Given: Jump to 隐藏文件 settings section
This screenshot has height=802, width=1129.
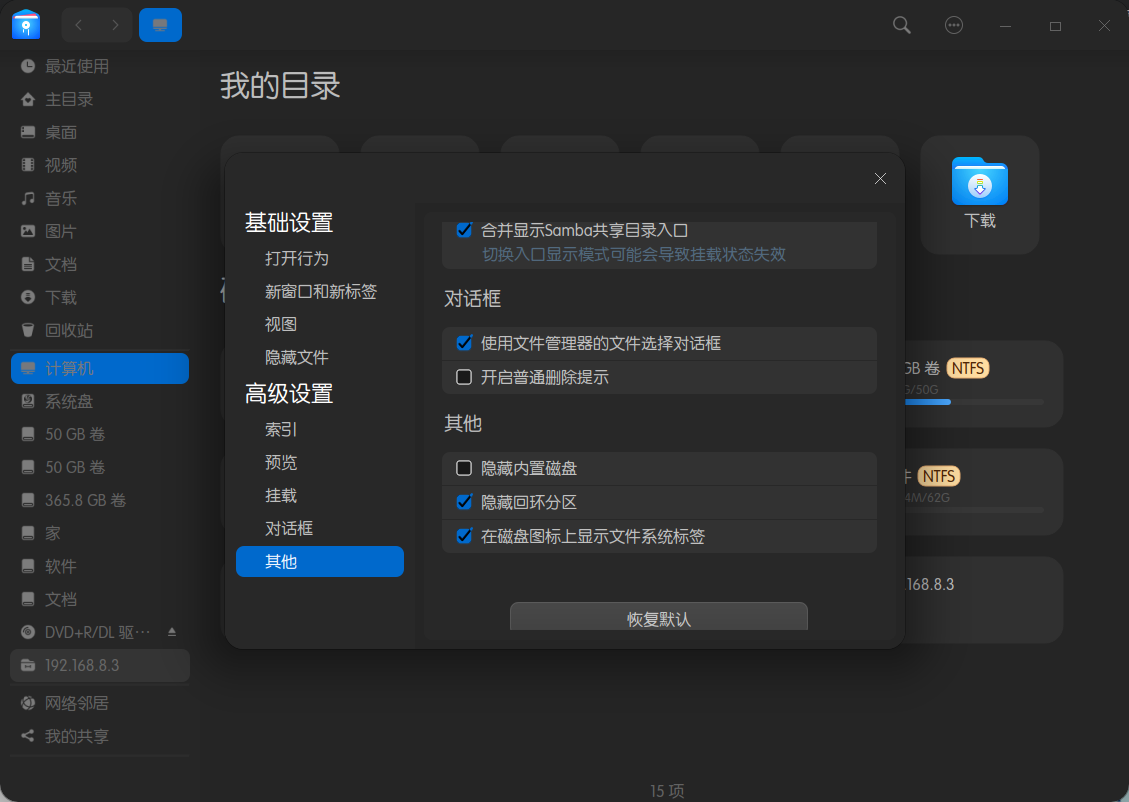Looking at the screenshot, I should pos(297,357).
